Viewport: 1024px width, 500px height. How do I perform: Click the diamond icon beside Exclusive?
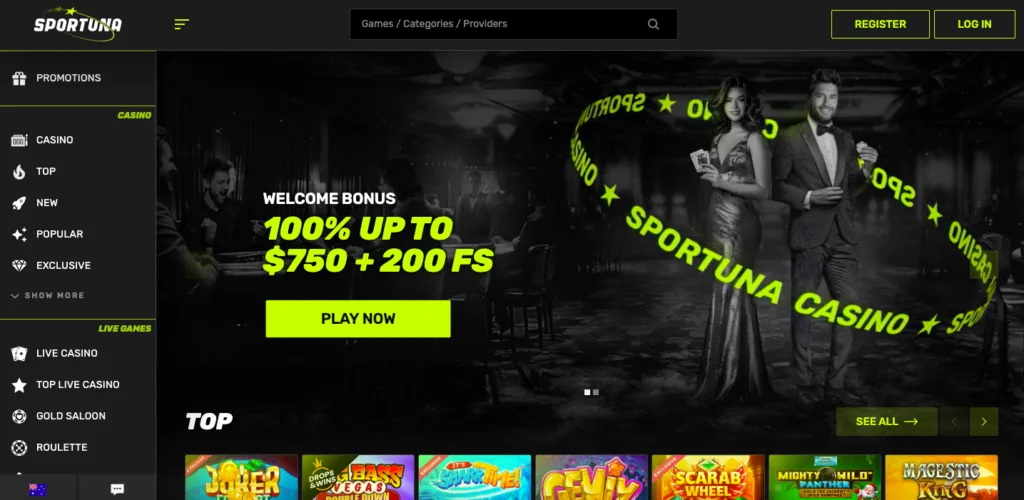coord(19,266)
